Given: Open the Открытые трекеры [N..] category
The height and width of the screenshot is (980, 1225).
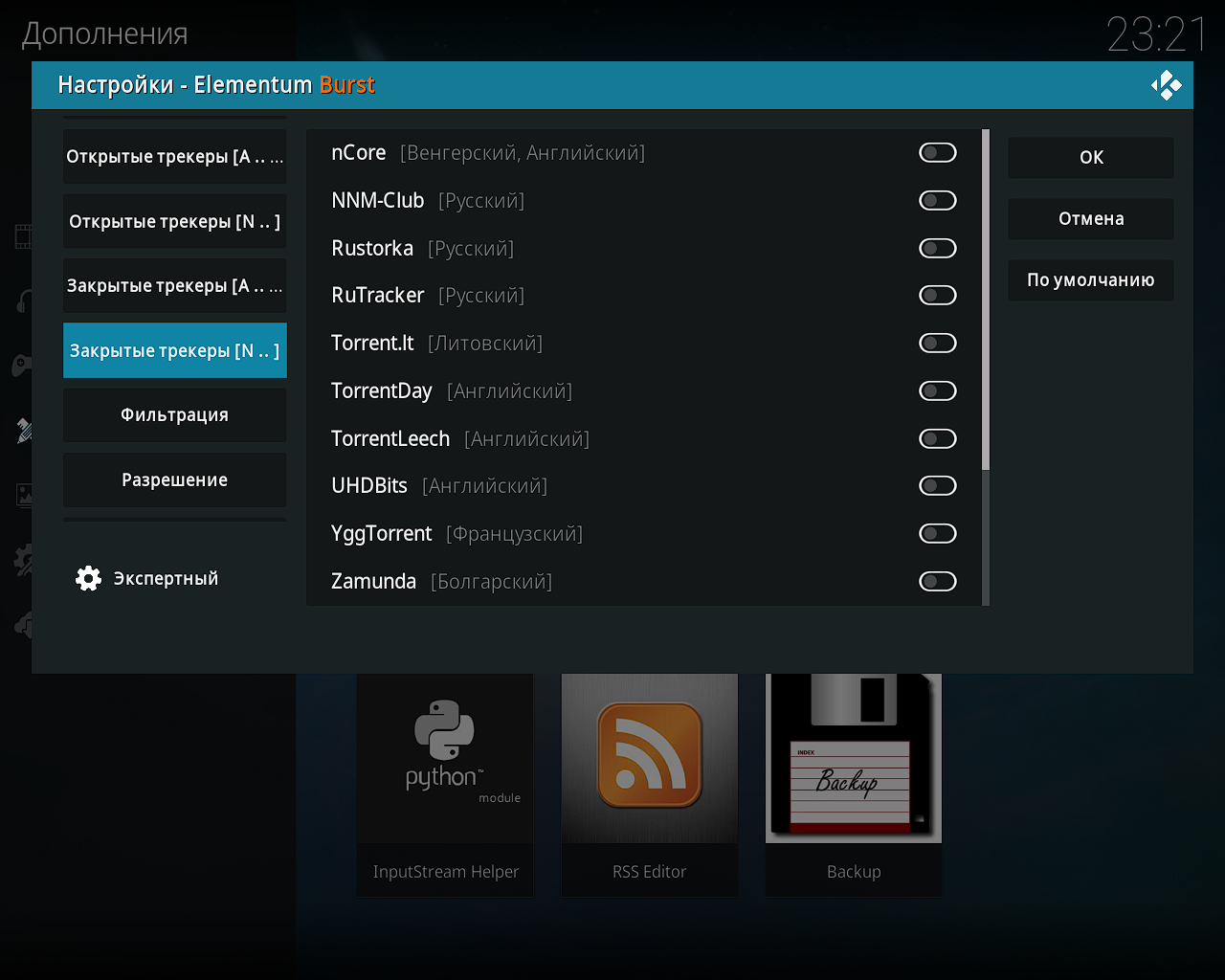Looking at the screenshot, I should tap(175, 221).
